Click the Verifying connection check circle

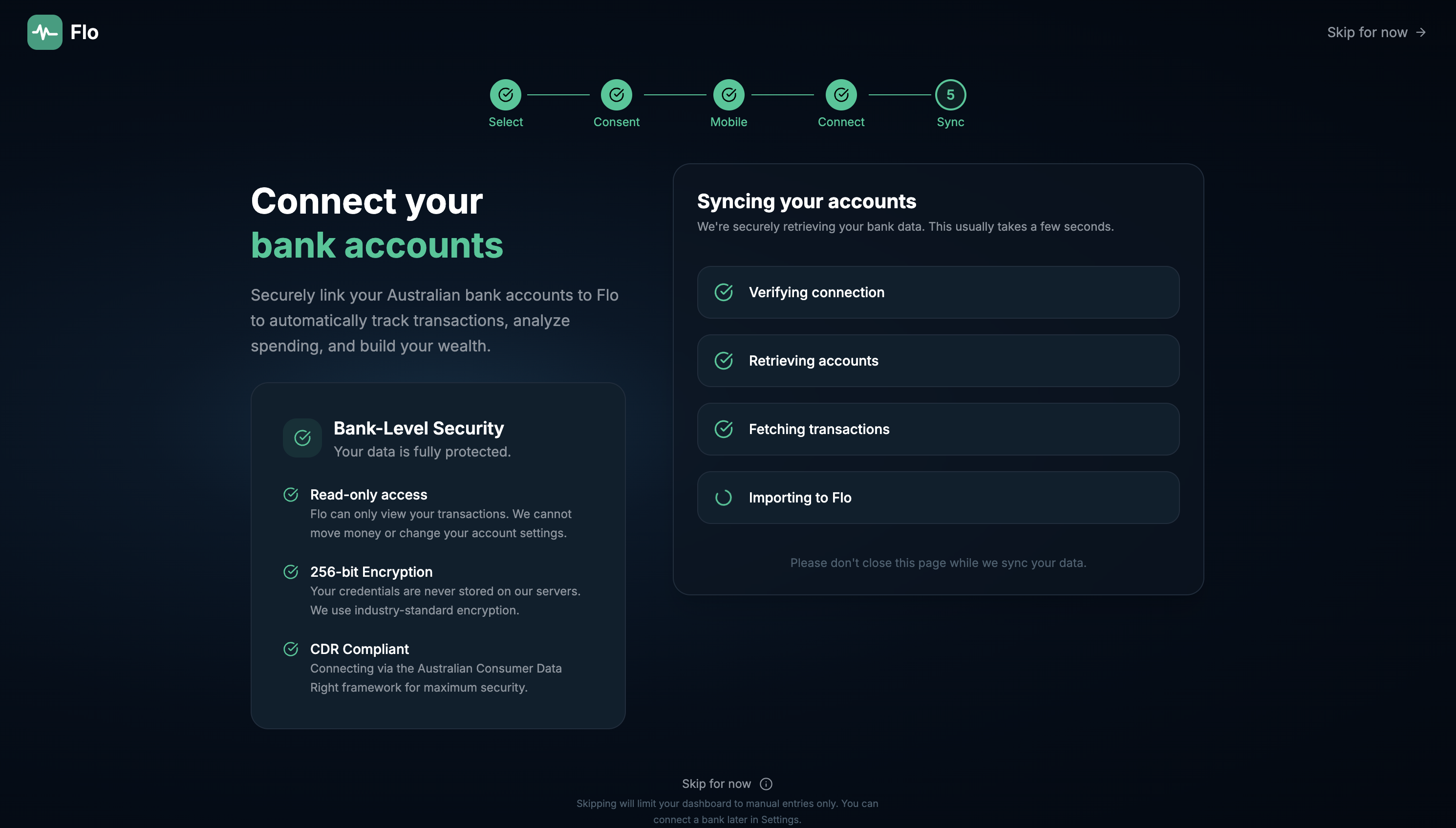click(724, 292)
